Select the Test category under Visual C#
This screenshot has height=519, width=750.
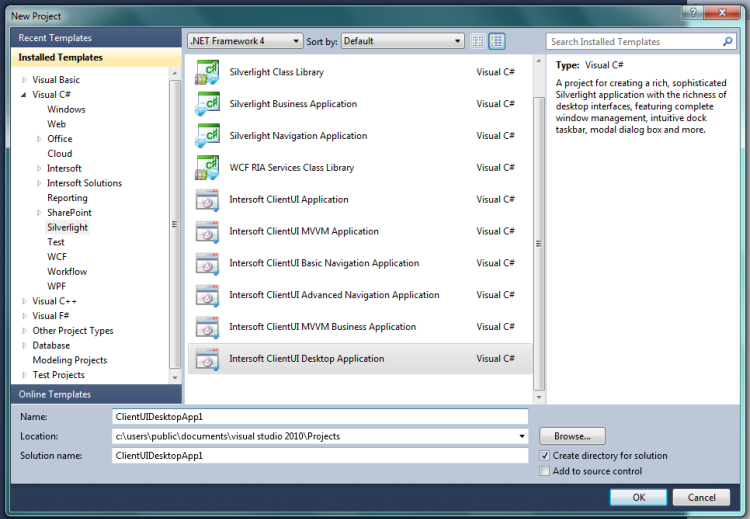(x=55, y=242)
